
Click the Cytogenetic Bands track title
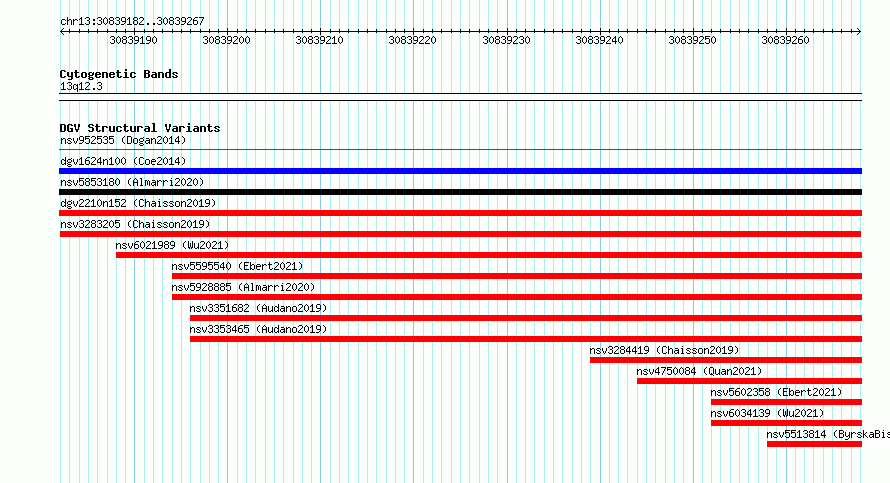coord(119,74)
